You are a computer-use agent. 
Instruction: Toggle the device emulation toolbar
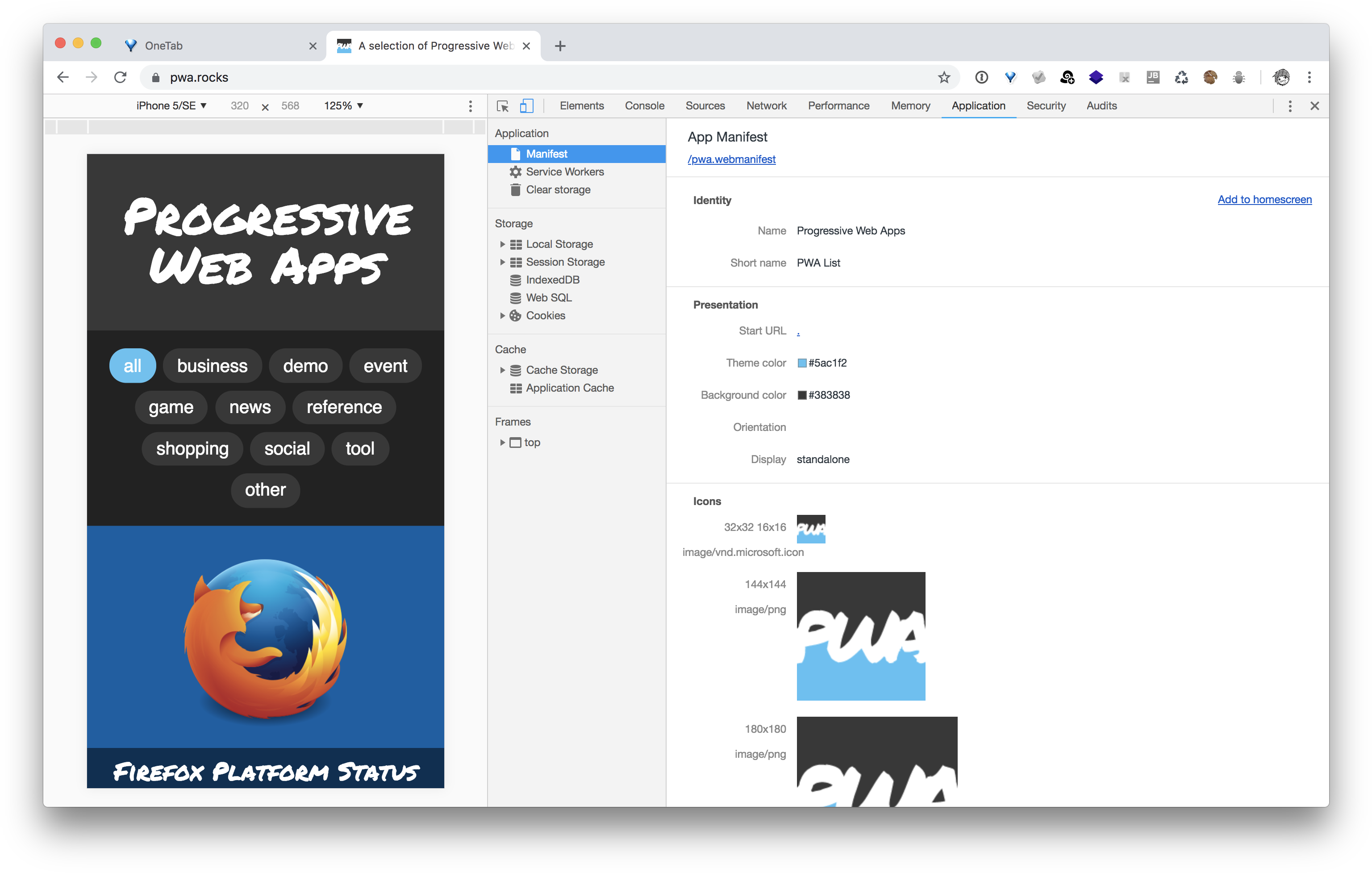[x=526, y=106]
